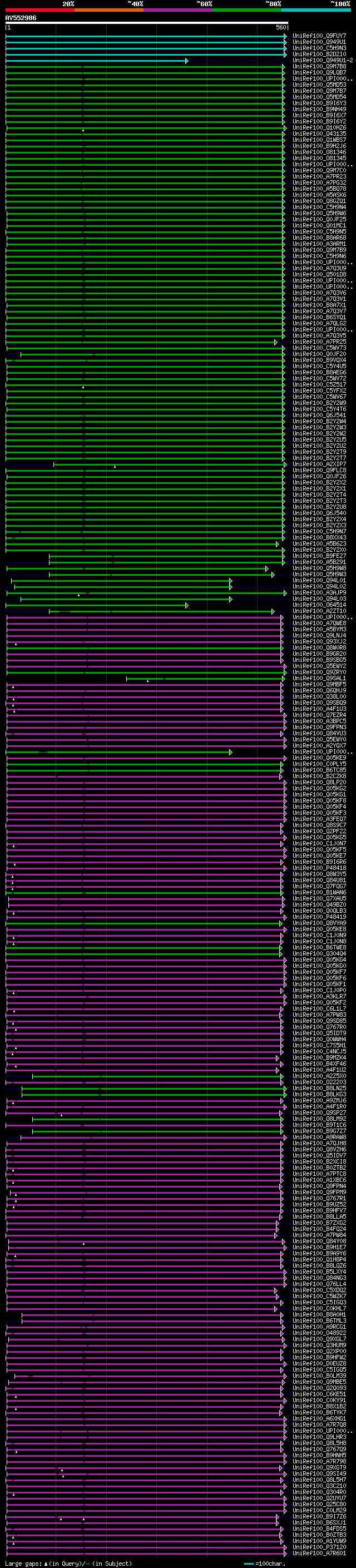Select hit label UniRef100_B2D2I0
The width and height of the screenshot is (356, 1568).
click(x=319, y=54)
